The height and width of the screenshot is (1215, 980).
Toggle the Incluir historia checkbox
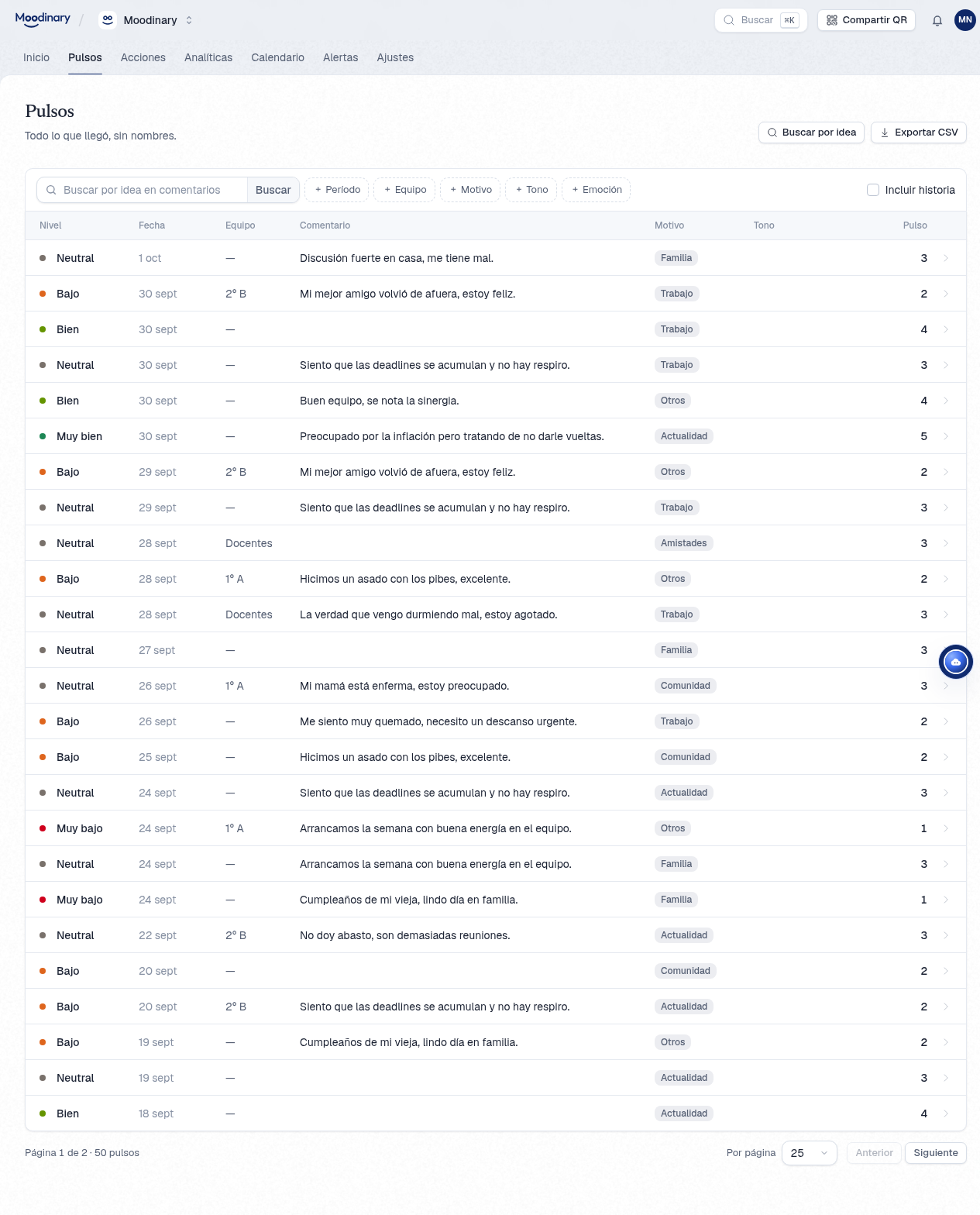pyautogui.click(x=873, y=190)
